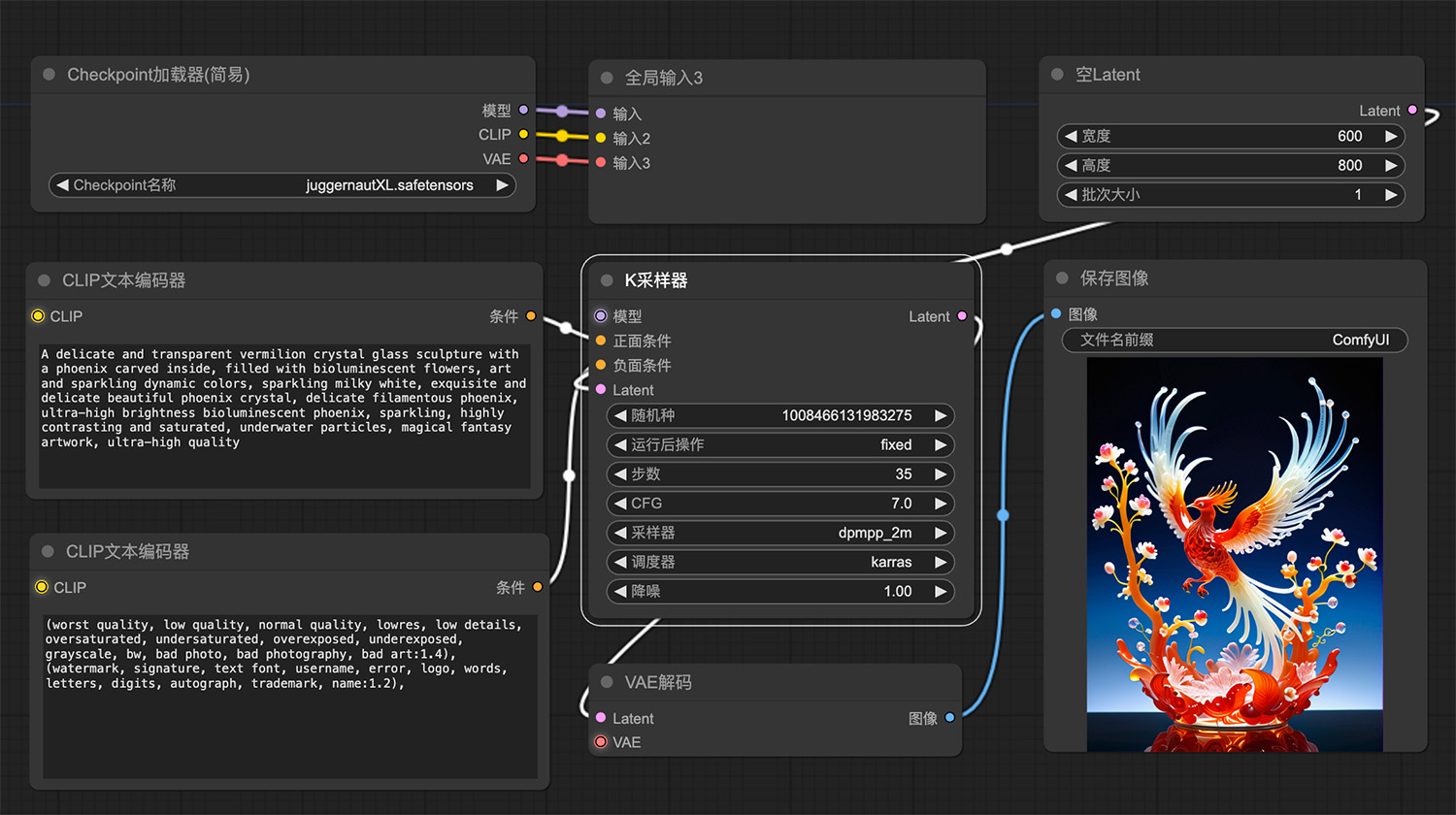Click the 图像 input socket on 保存图像
The height and width of the screenshot is (815, 1456).
[x=1056, y=313]
